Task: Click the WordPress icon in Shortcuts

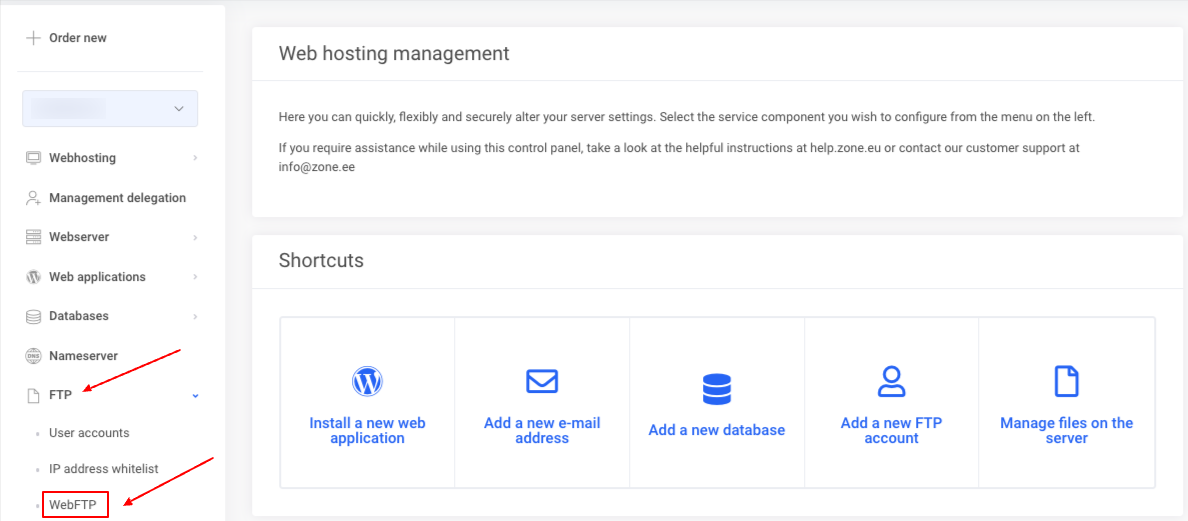Action: tap(367, 381)
